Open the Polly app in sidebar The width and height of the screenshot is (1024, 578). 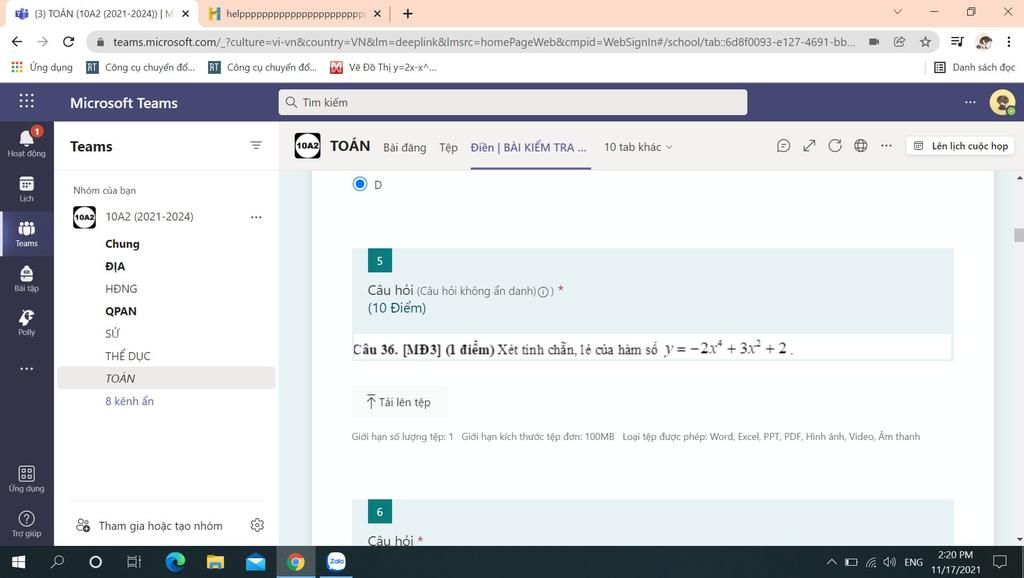(x=27, y=323)
